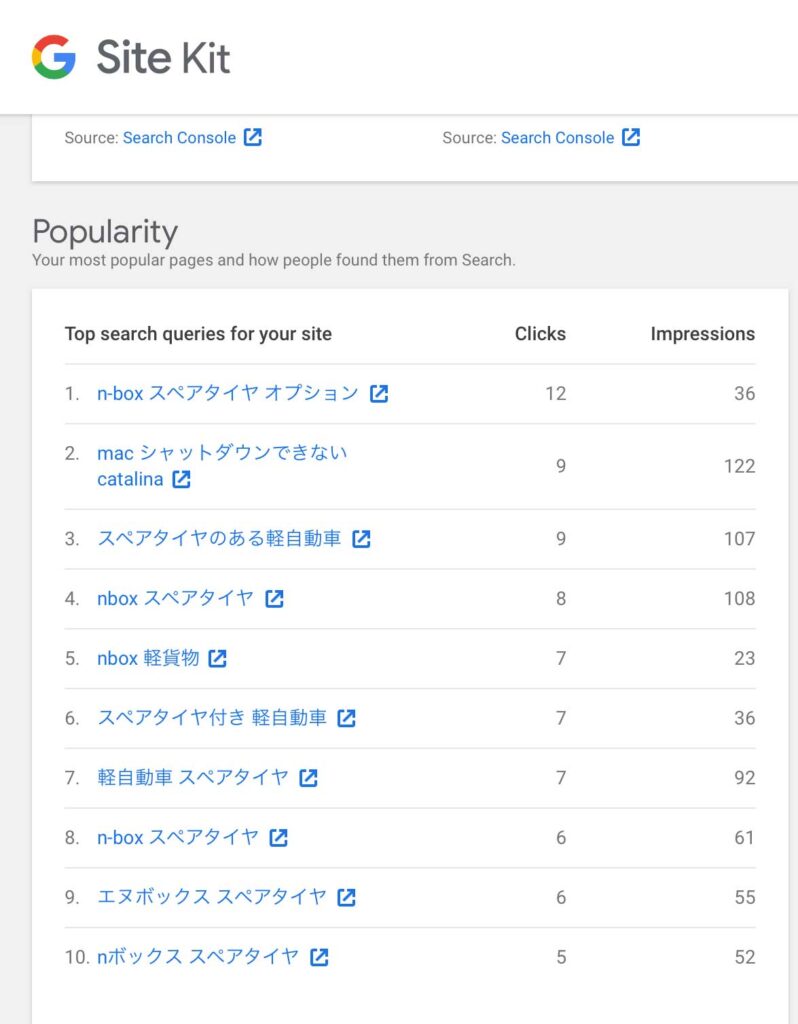Click the 'Clicks' column header
The image size is (798, 1024).
540,334
